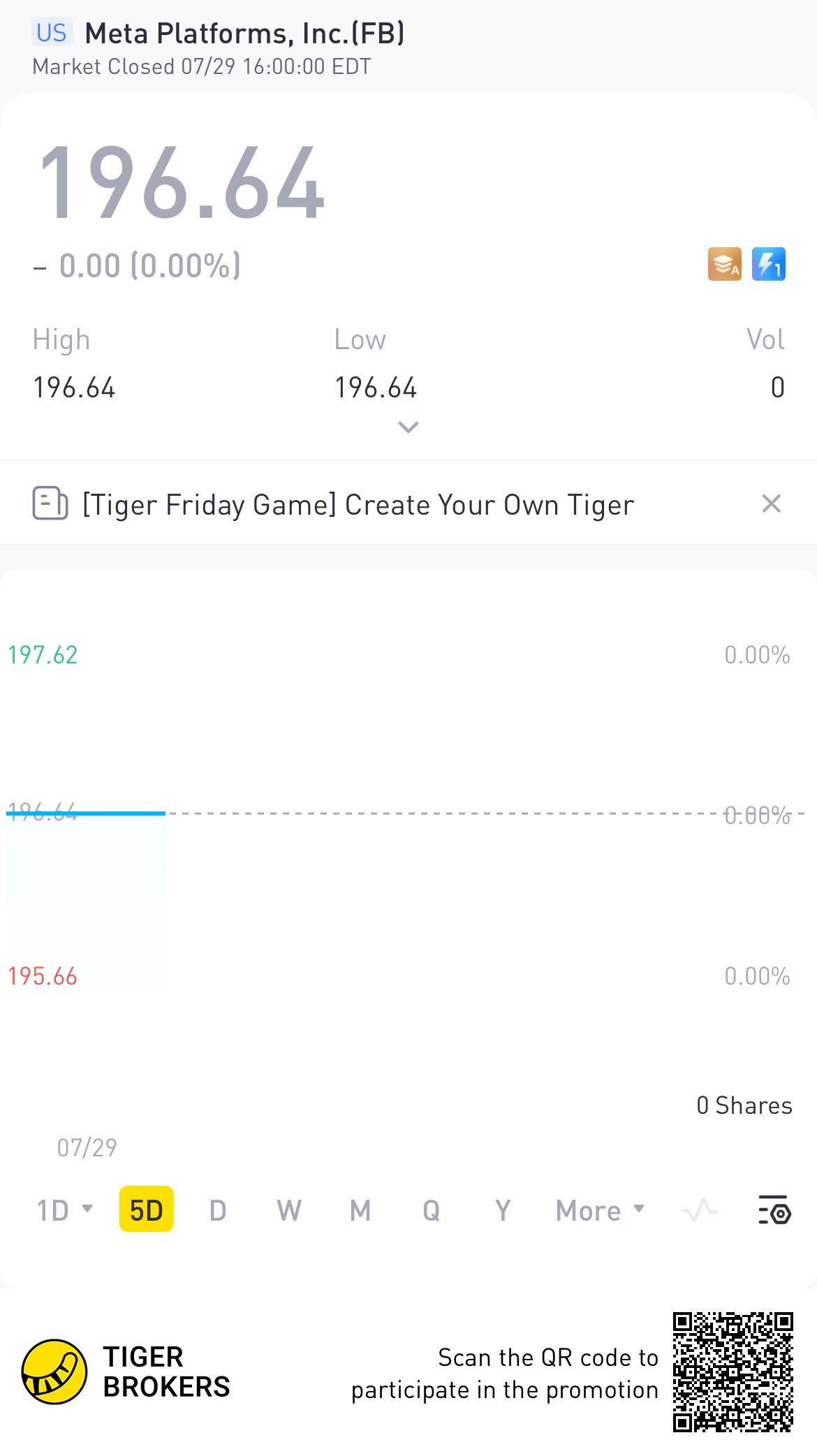Toggle the chart indicator waveform icon

click(x=699, y=1210)
